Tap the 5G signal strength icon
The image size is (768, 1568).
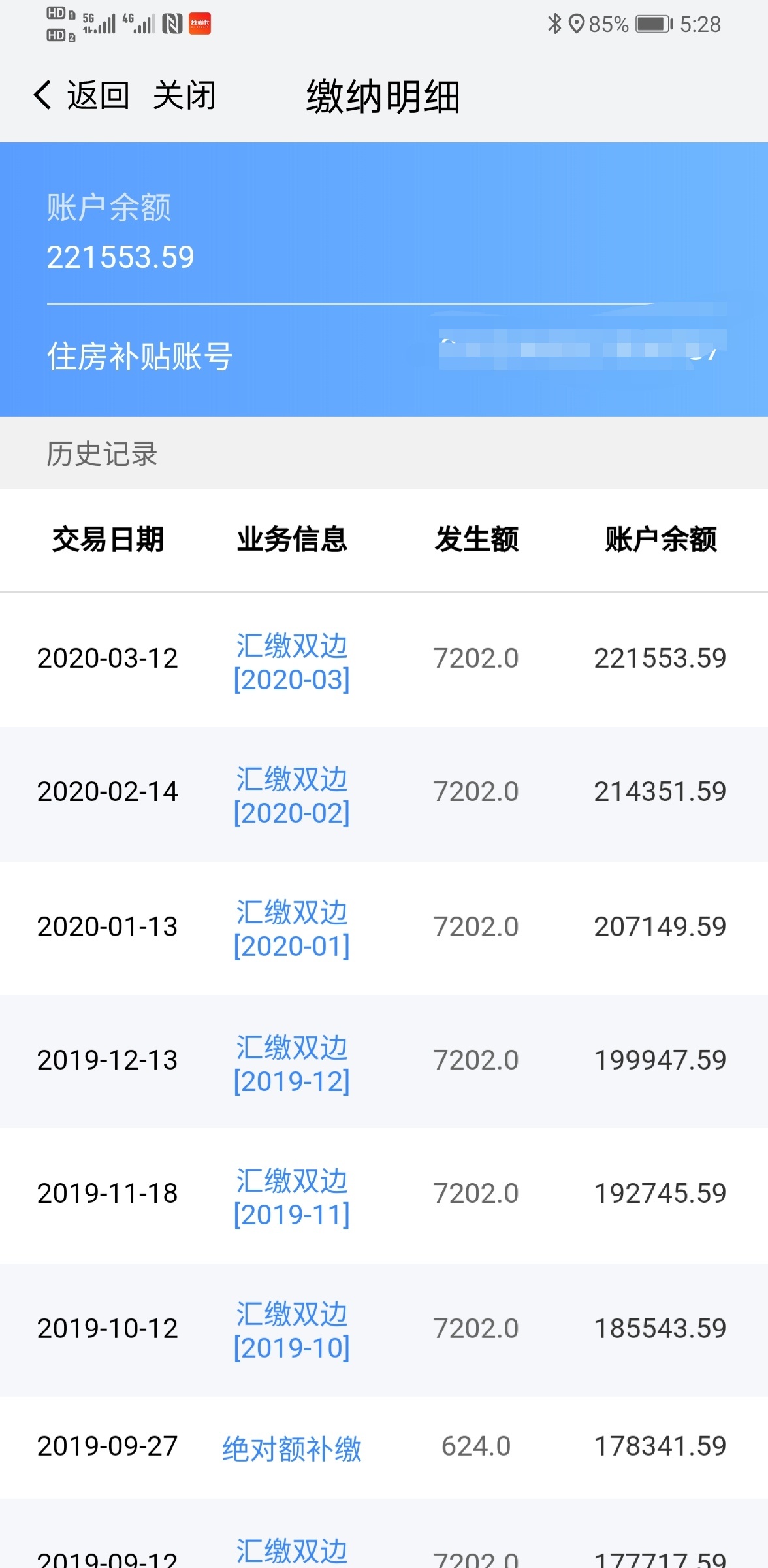[x=99, y=24]
